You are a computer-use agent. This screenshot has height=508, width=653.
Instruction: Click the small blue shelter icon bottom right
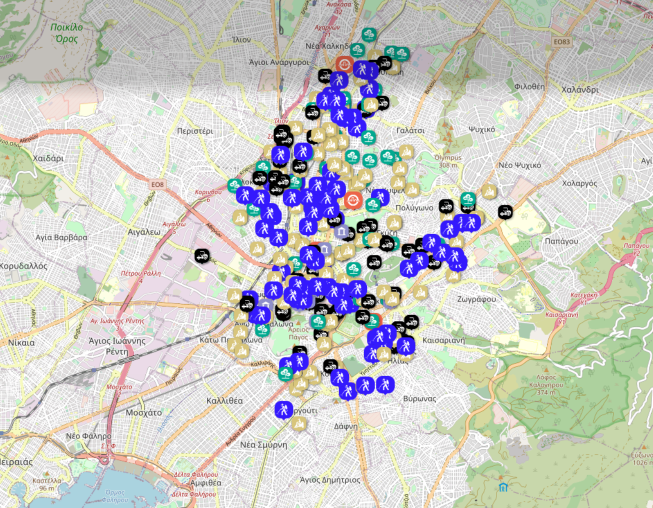(x=503, y=487)
